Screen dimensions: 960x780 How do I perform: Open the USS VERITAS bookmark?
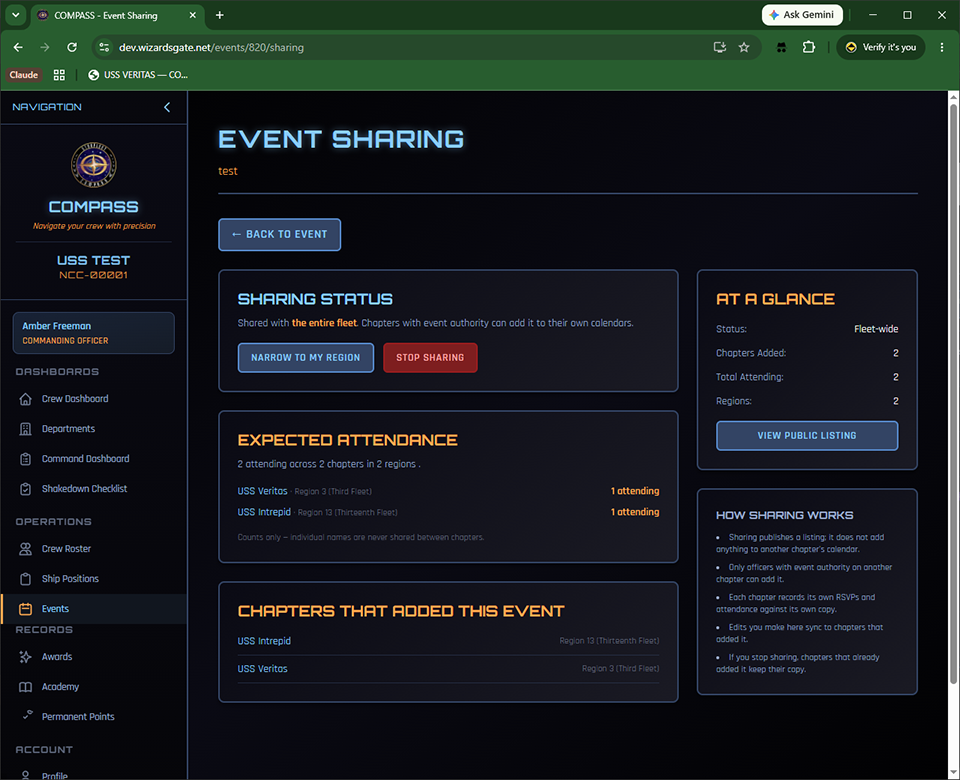138,75
